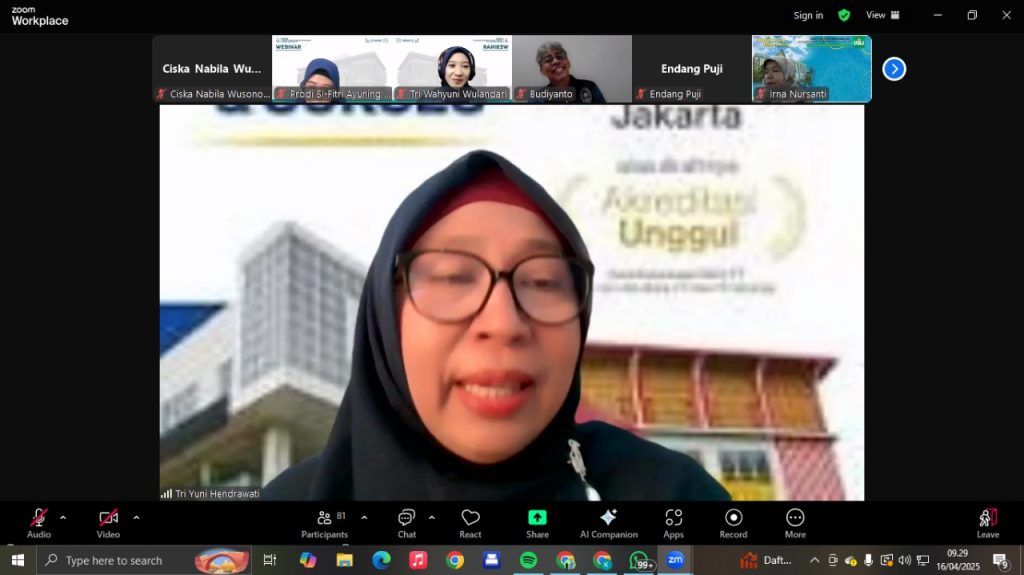Click Sign in at top
This screenshot has width=1024, height=575.
point(808,15)
